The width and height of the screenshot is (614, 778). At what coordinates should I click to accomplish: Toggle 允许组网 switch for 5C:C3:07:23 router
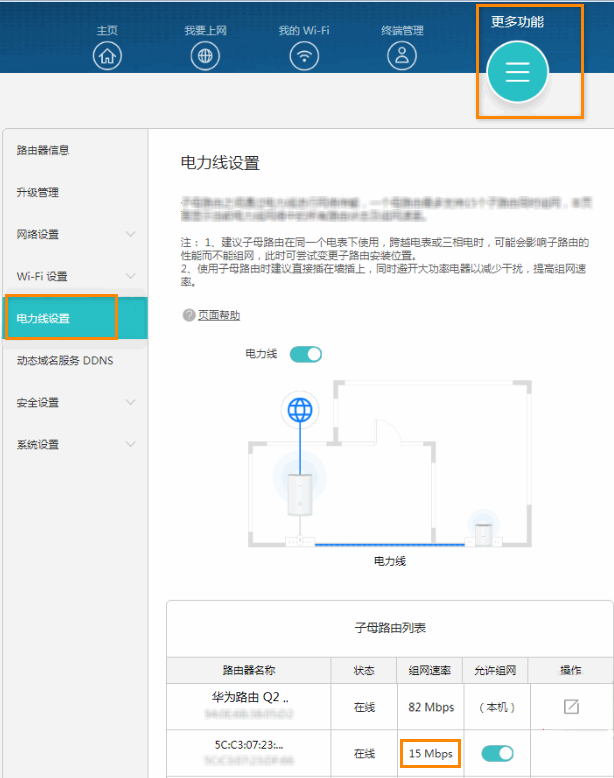point(498,753)
